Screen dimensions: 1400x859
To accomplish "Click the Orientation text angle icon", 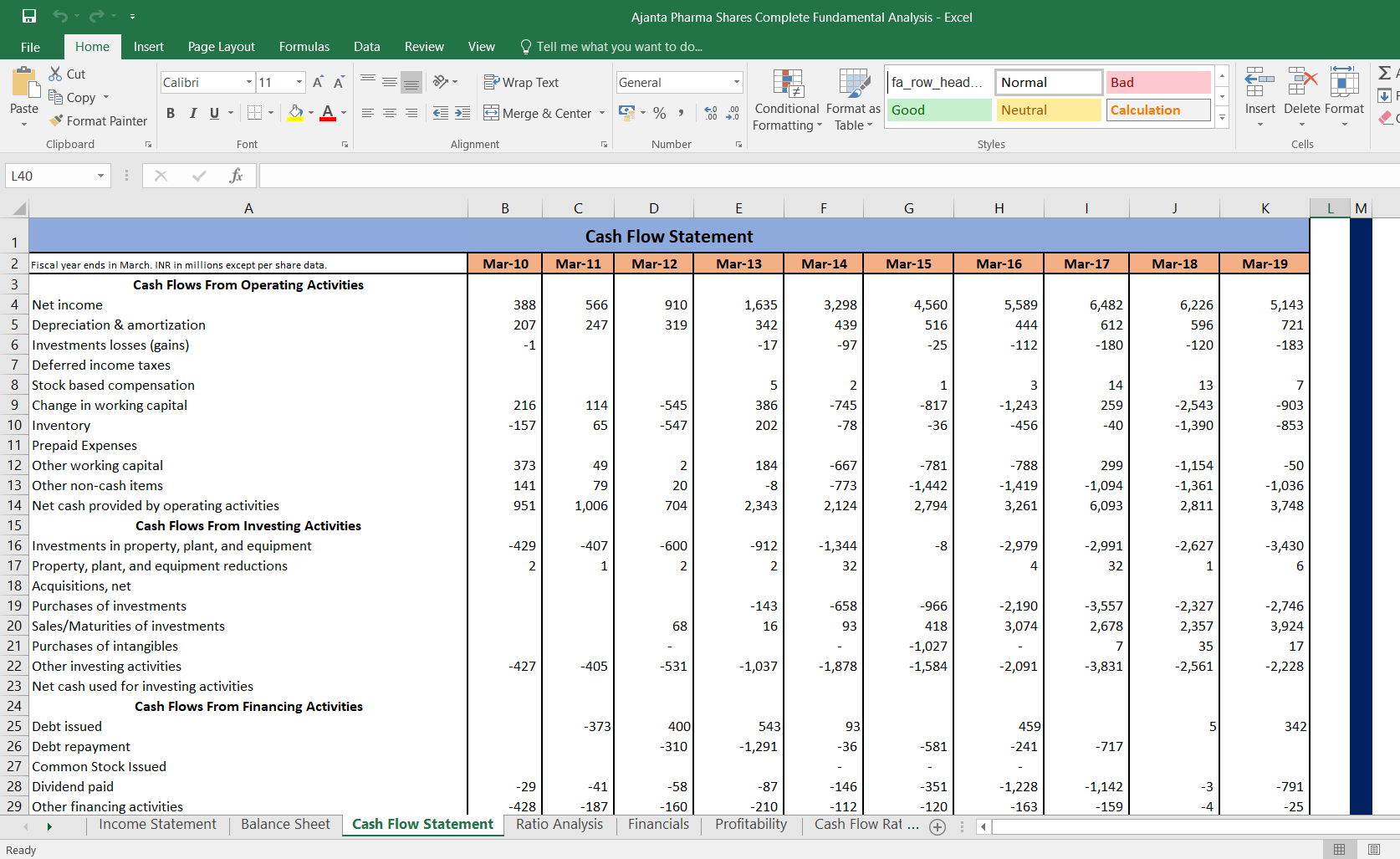I will 441,82.
